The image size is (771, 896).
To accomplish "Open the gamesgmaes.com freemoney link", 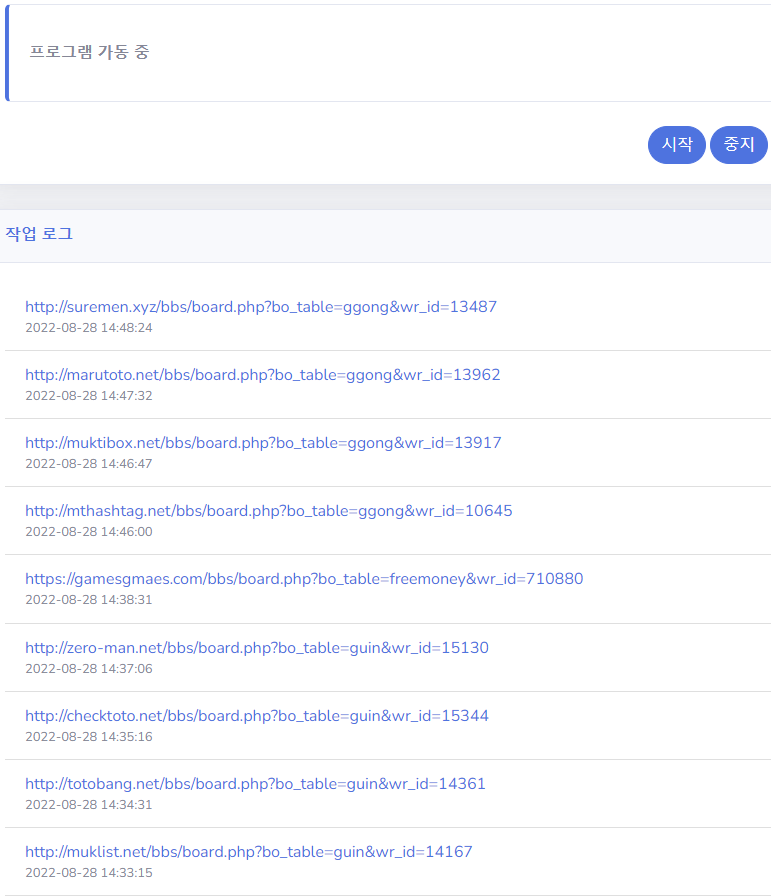I will (x=304, y=579).
